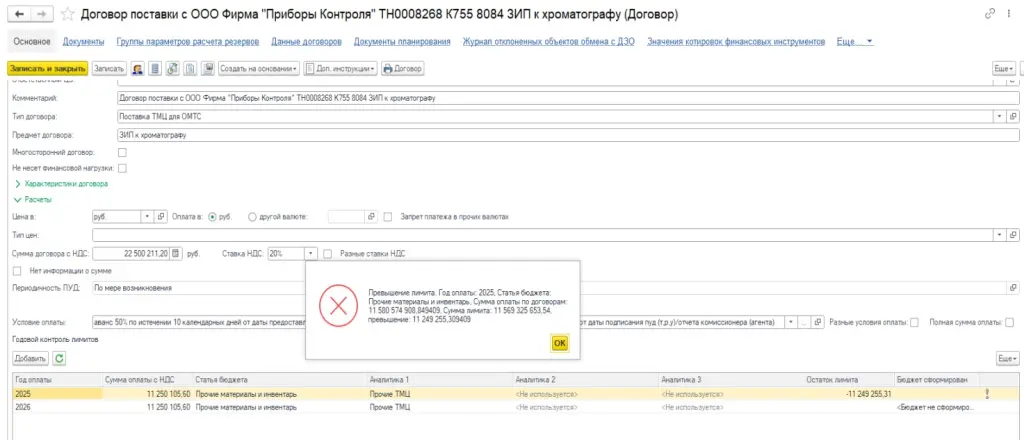Click ellipsis selector in Условие оплаты field

(x=805, y=322)
